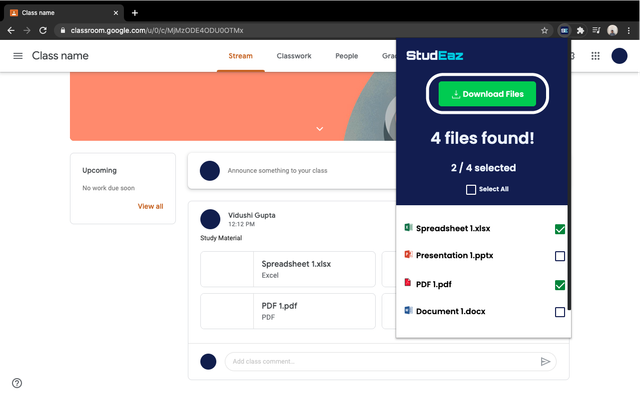Click the Excel icon beside Spreadsheet 1.xlsx

tap(408, 227)
